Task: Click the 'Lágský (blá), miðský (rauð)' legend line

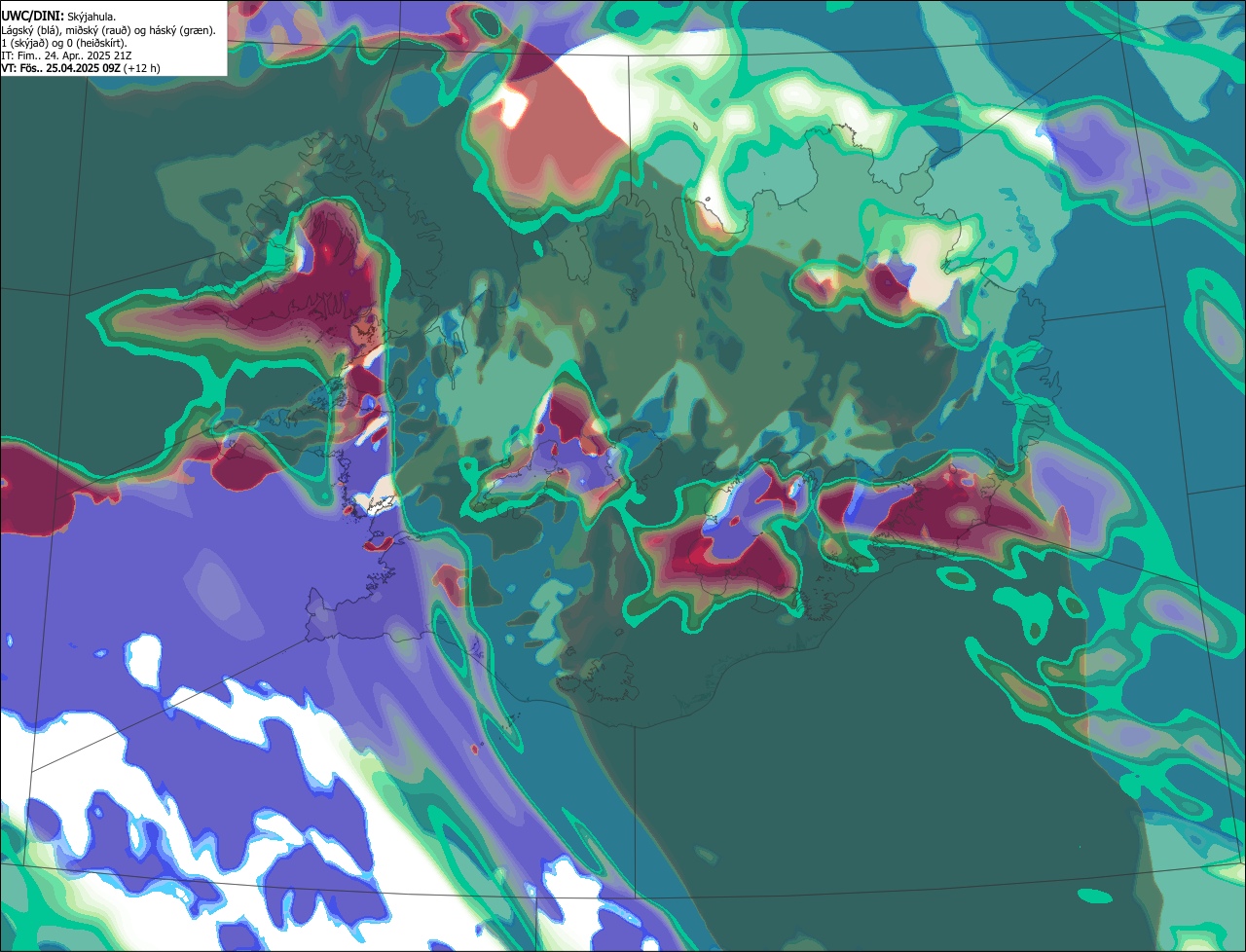Action: tap(109, 30)
